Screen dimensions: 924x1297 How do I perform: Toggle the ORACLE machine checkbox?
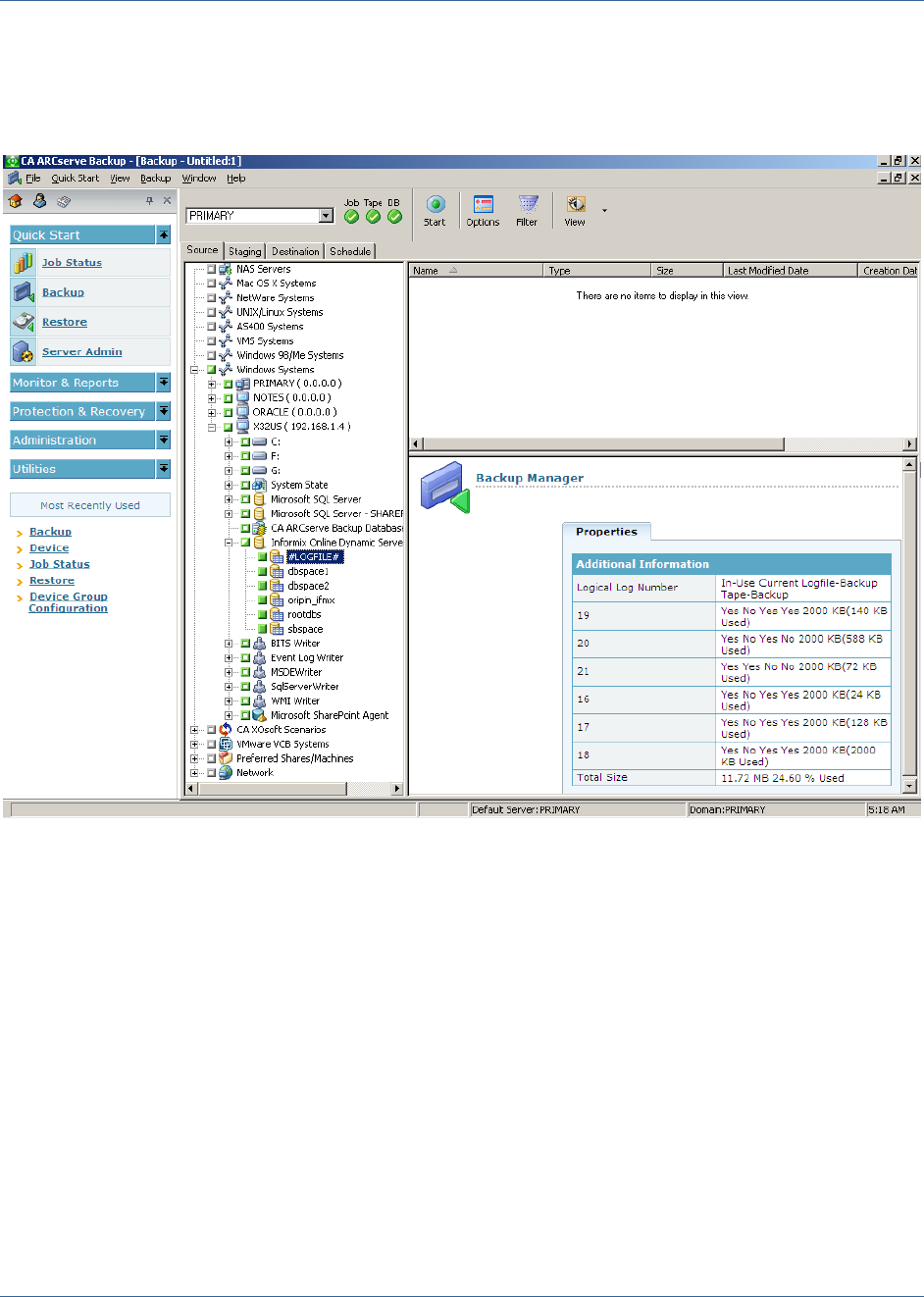click(228, 413)
